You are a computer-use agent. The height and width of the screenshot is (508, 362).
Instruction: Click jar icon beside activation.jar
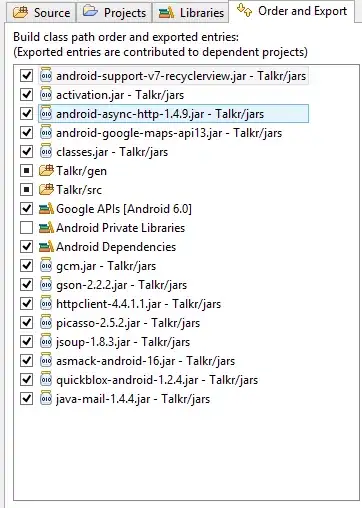pos(46,94)
